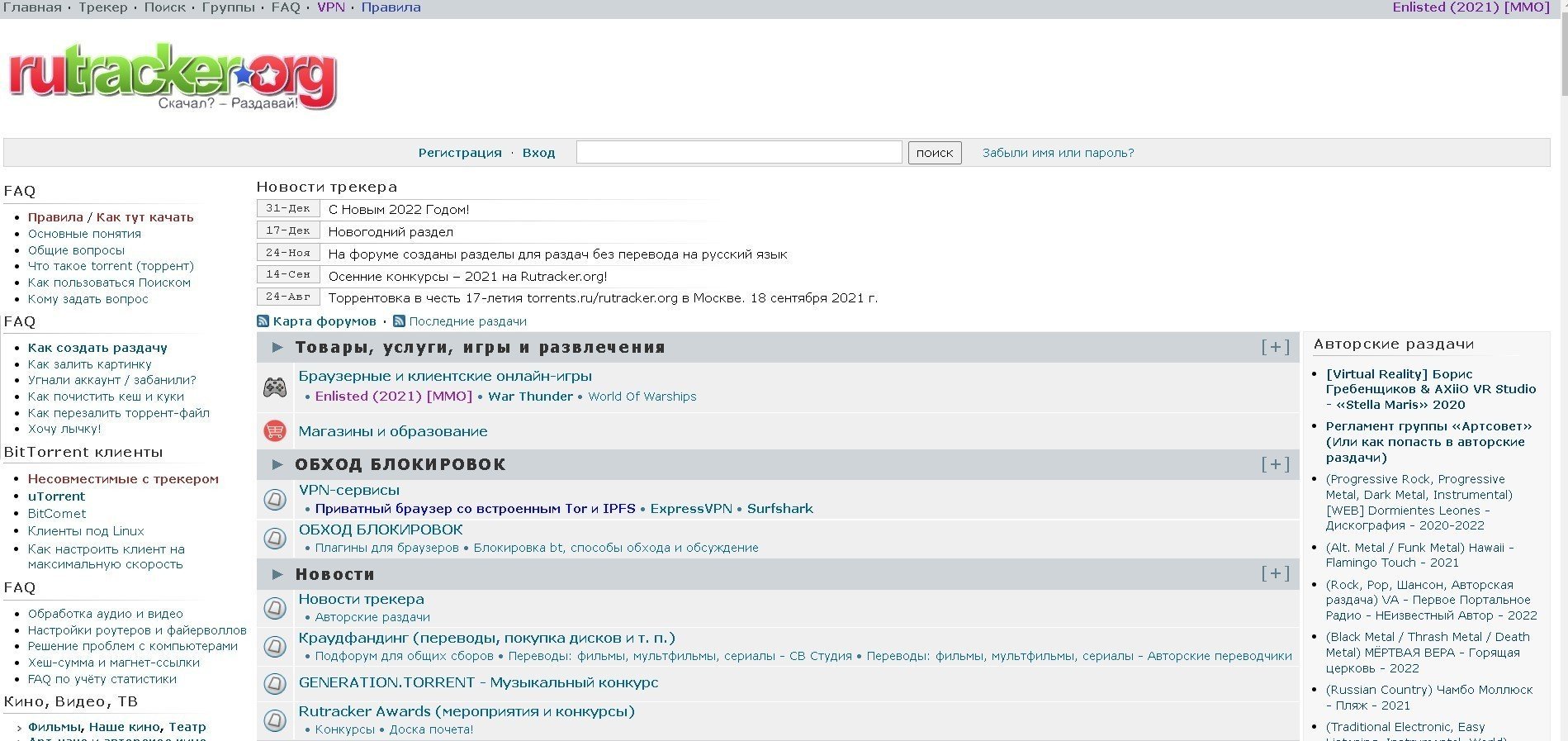Viewport: 1568px width, 741px height.
Task: Open Регламент группы «Артсовет» author release
Action: click(1429, 442)
